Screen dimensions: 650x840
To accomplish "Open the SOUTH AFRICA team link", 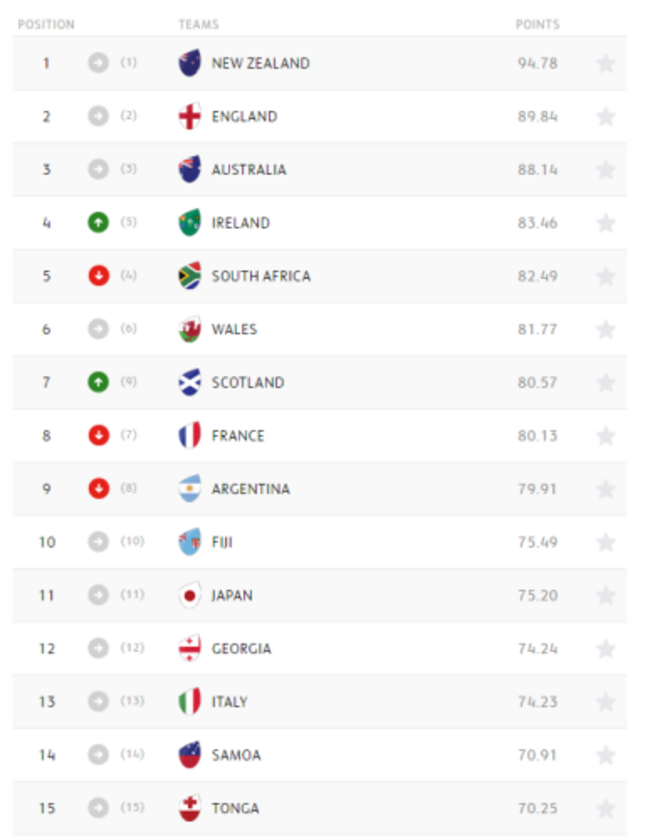I will tap(261, 276).
